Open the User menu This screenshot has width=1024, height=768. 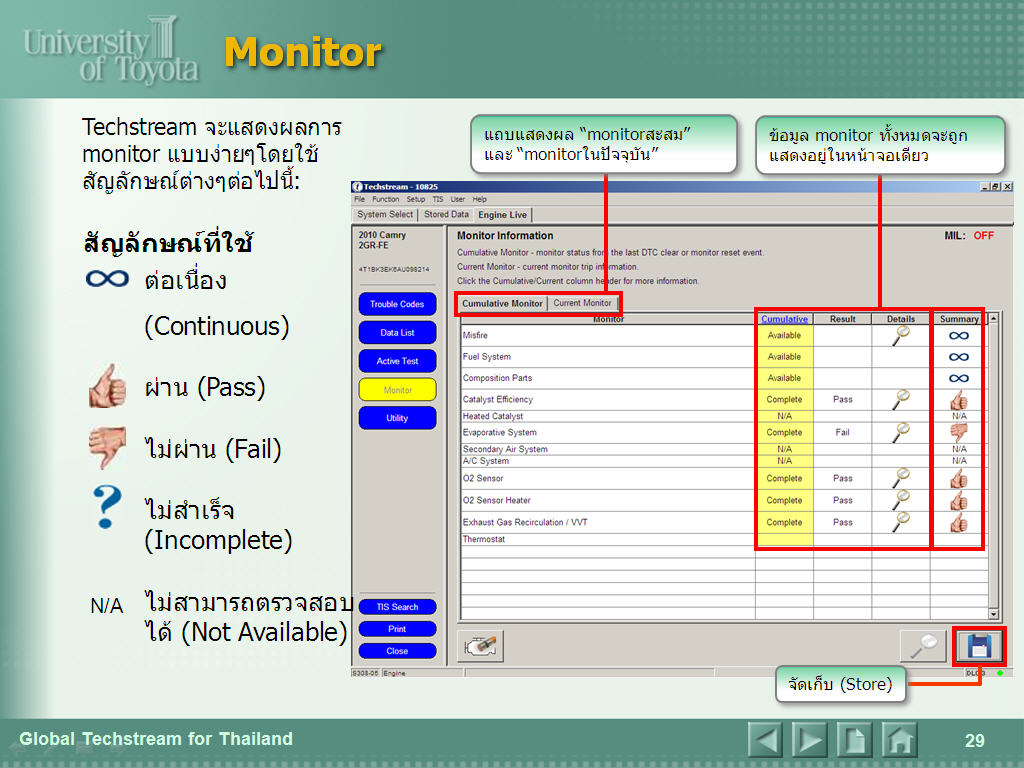pos(458,199)
